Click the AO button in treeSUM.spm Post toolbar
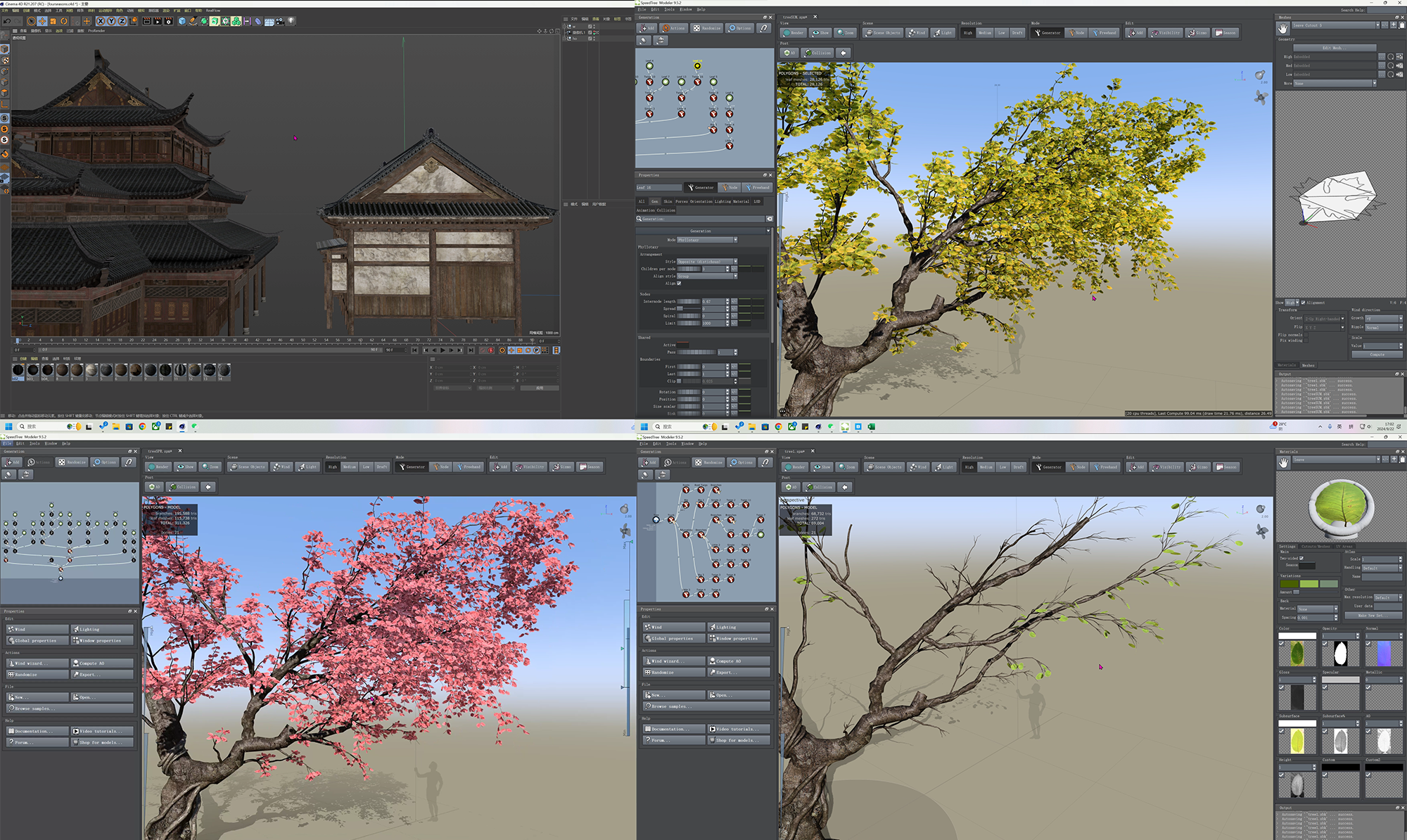This screenshot has width=1407, height=840. [789, 52]
